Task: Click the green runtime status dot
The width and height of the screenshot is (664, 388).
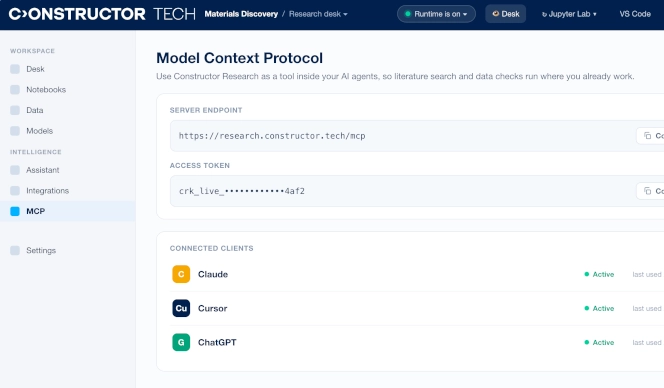Action: [408, 14]
